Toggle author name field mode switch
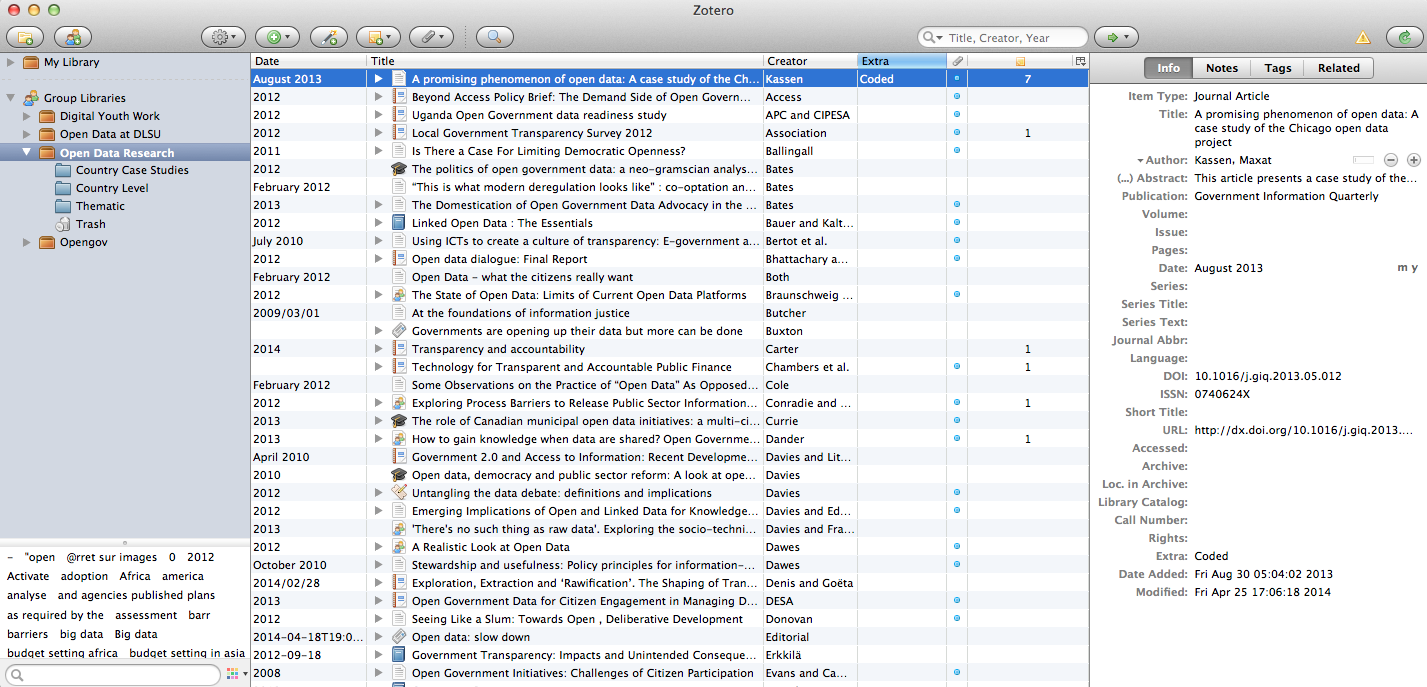 (1363, 160)
